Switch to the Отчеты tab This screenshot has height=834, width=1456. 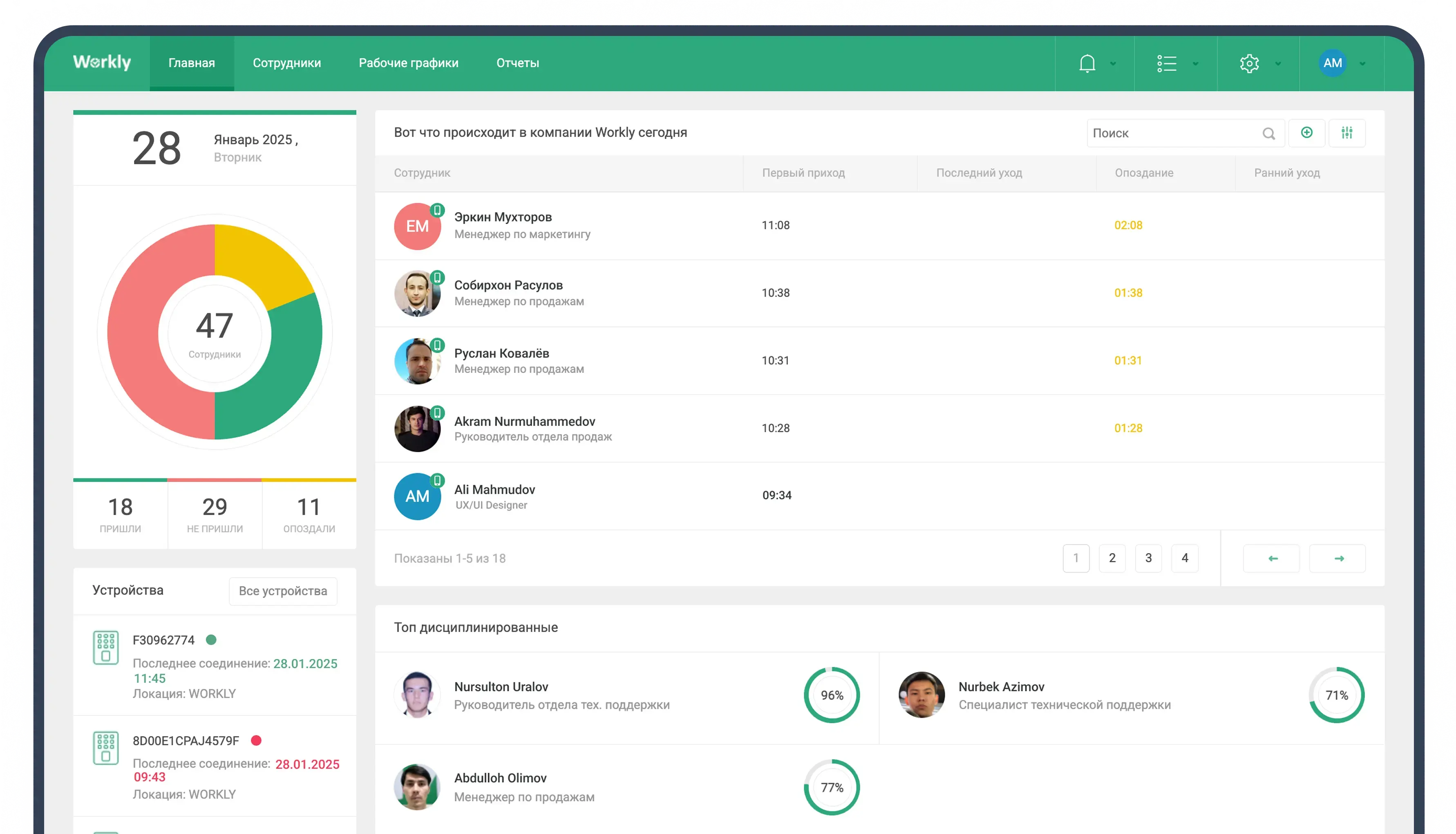click(x=518, y=63)
